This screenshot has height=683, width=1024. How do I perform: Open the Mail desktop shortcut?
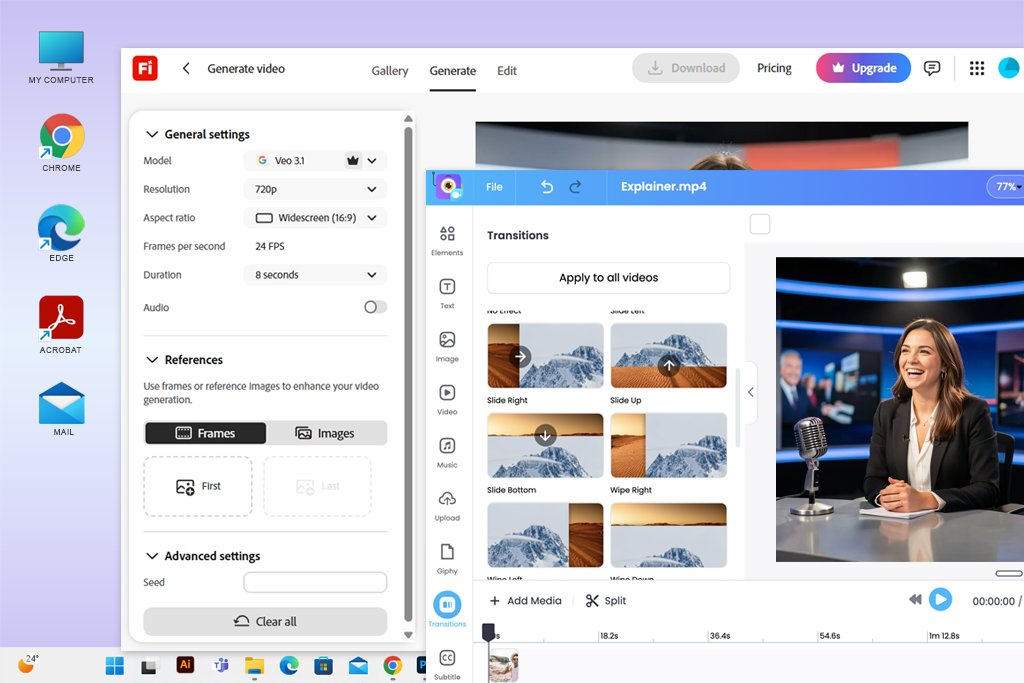coord(61,409)
